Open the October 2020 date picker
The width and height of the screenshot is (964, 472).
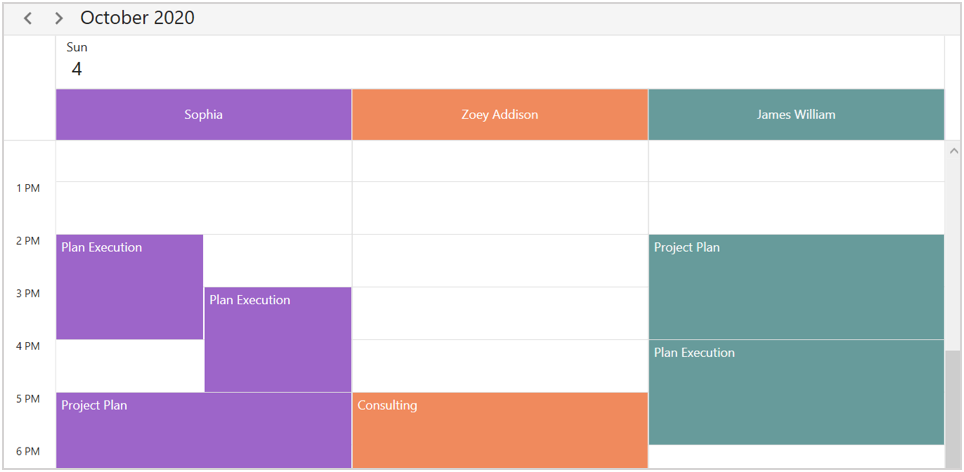[x=137, y=18]
